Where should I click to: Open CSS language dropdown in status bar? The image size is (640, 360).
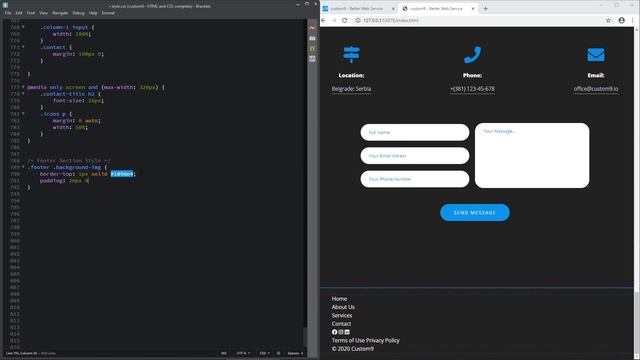(x=264, y=353)
